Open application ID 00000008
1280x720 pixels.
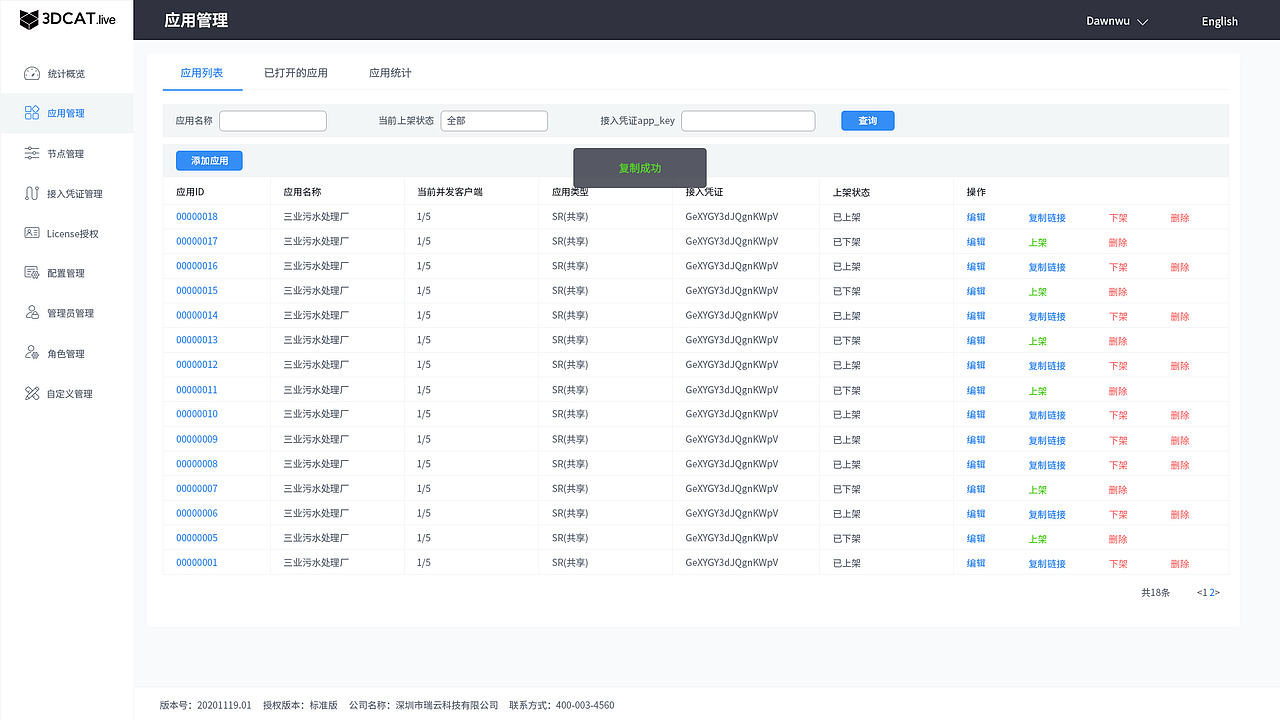[197, 464]
